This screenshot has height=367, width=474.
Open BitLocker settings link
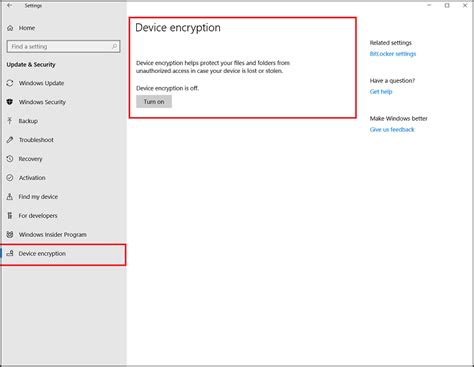[393, 54]
